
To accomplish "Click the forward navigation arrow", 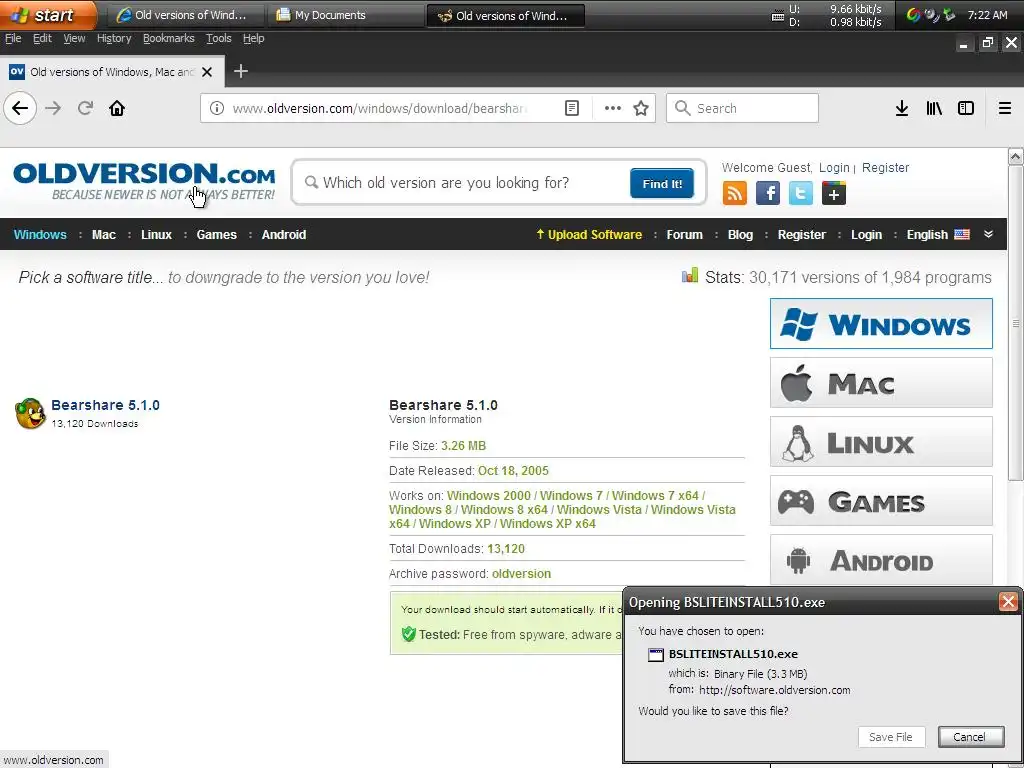I will [53, 108].
